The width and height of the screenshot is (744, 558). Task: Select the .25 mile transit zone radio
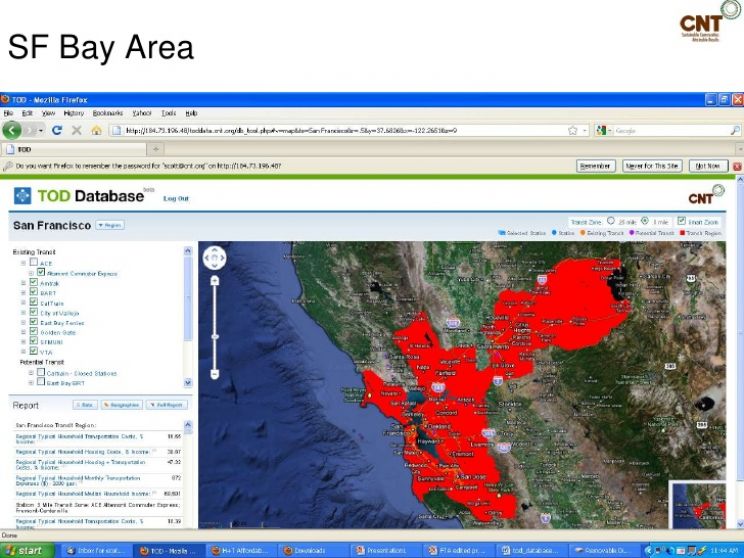[x=611, y=221]
